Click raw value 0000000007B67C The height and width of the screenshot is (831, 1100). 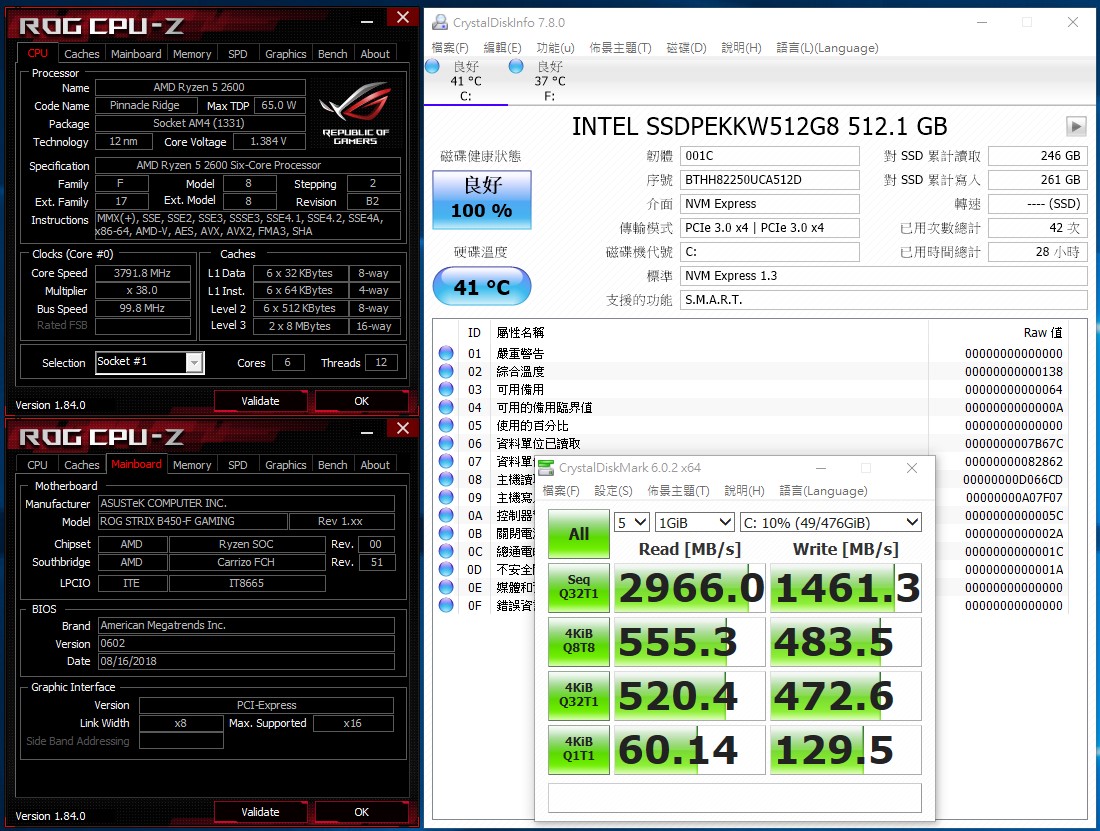coord(1014,443)
